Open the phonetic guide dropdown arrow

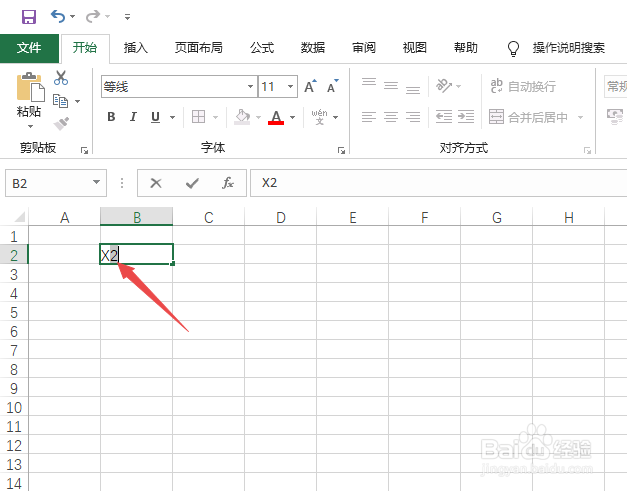tap(335, 117)
